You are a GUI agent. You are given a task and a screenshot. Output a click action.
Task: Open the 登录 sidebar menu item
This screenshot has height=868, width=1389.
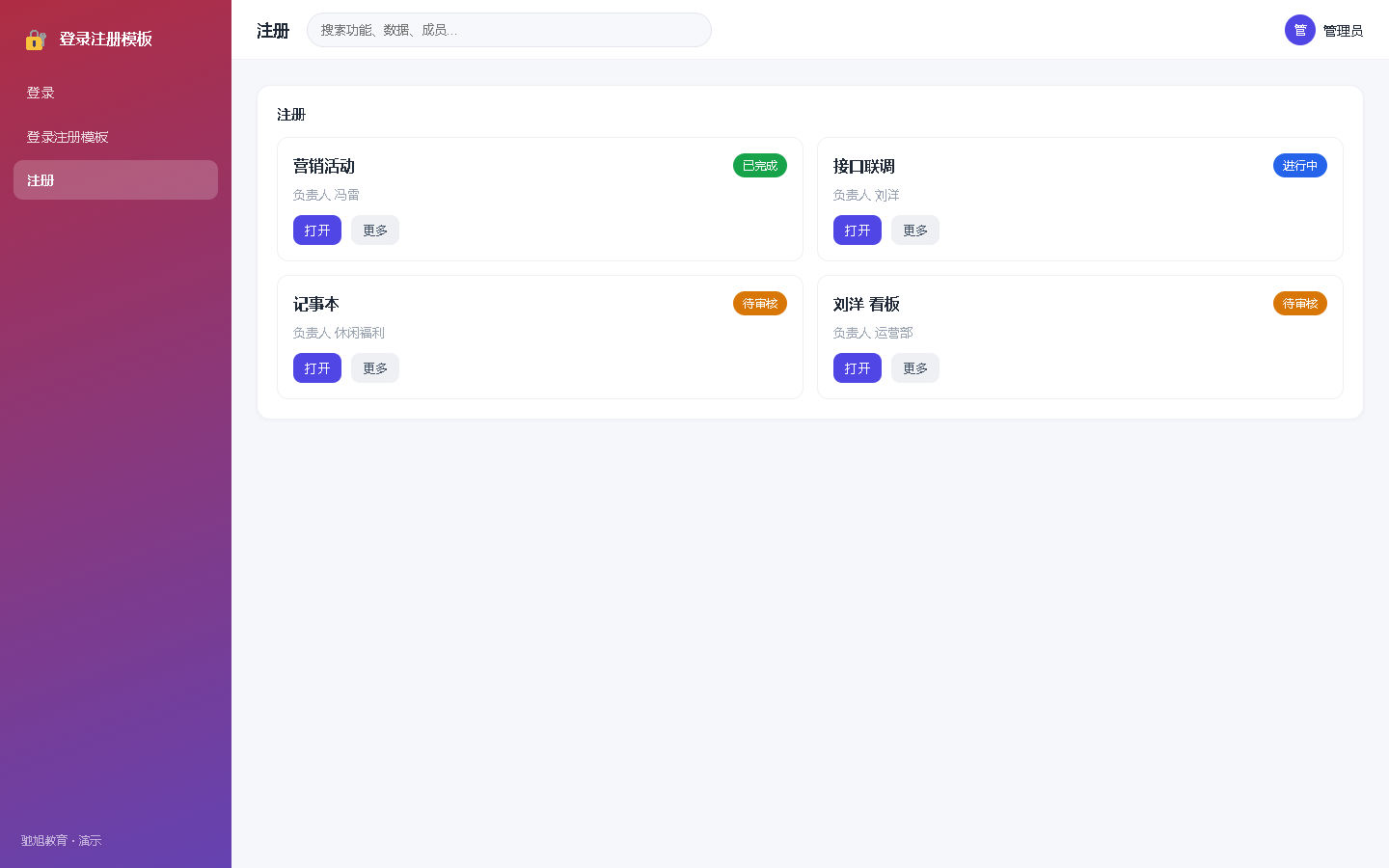point(116,93)
